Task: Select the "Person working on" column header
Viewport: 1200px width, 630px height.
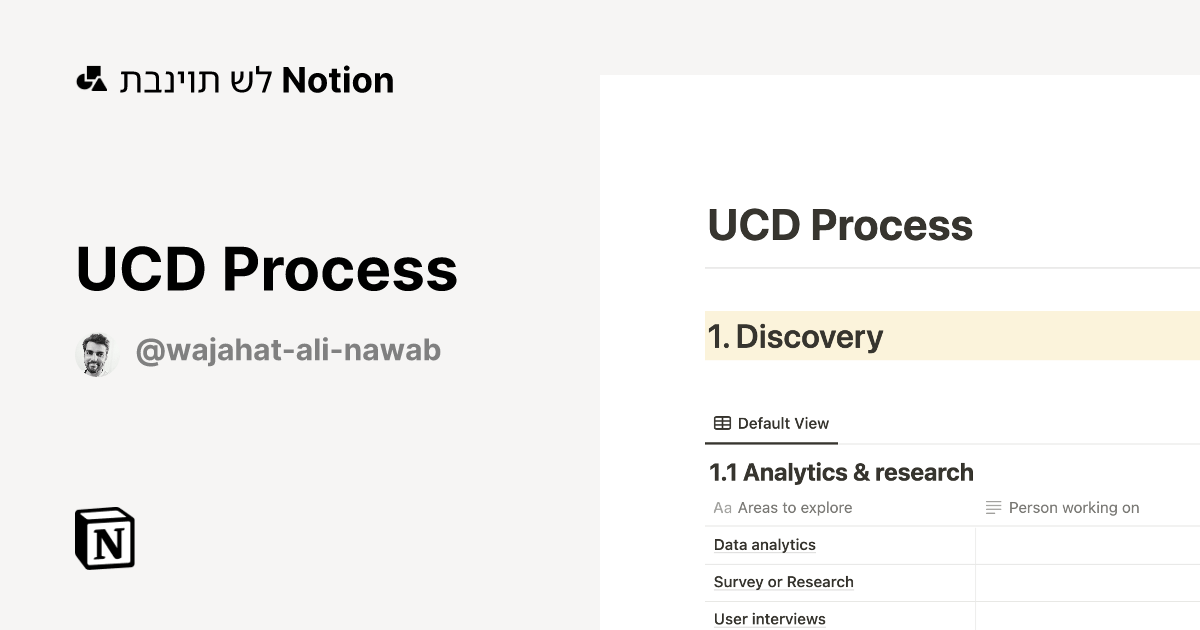Action: (1074, 507)
